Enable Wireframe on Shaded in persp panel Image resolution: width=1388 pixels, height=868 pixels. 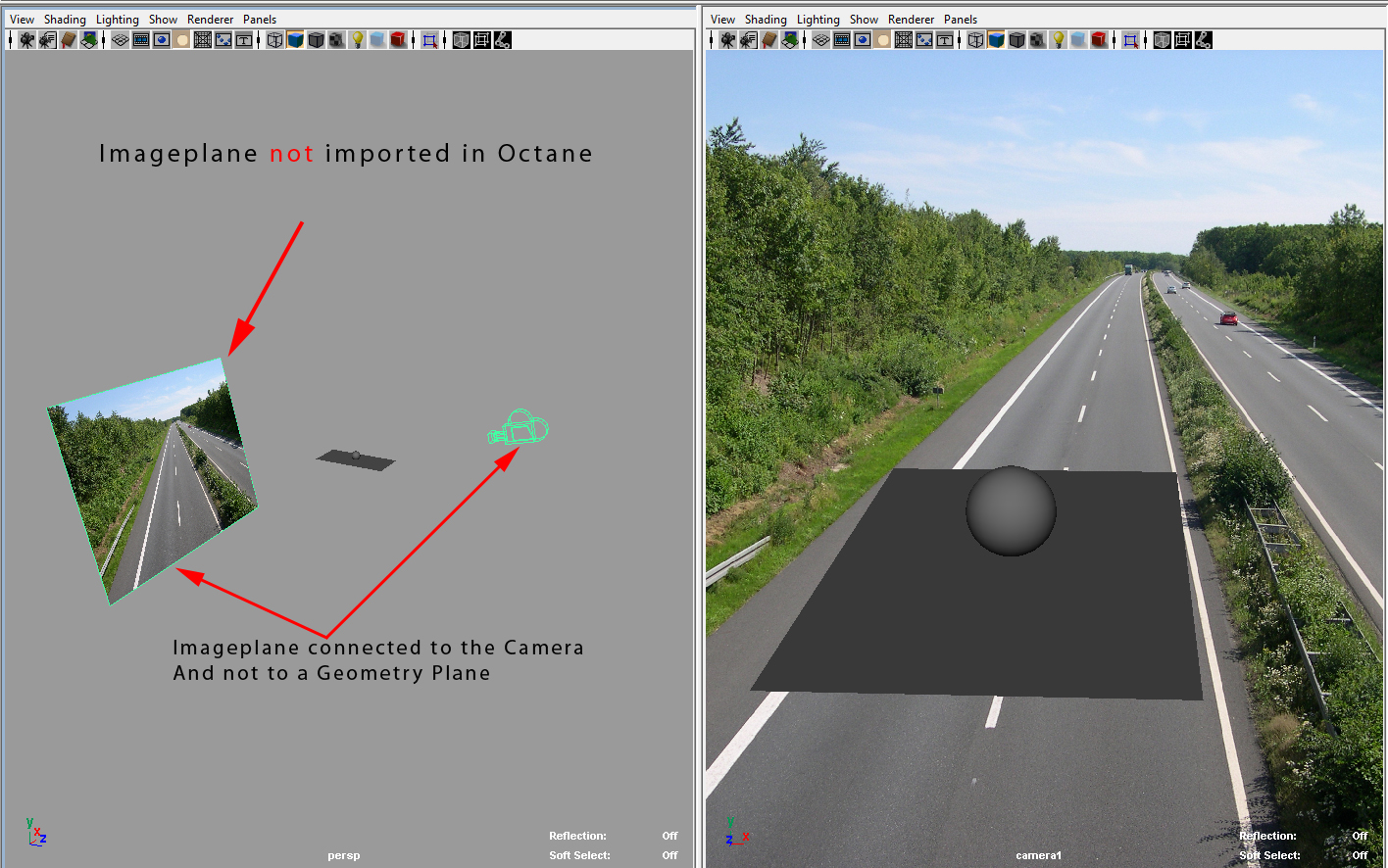tap(317, 40)
